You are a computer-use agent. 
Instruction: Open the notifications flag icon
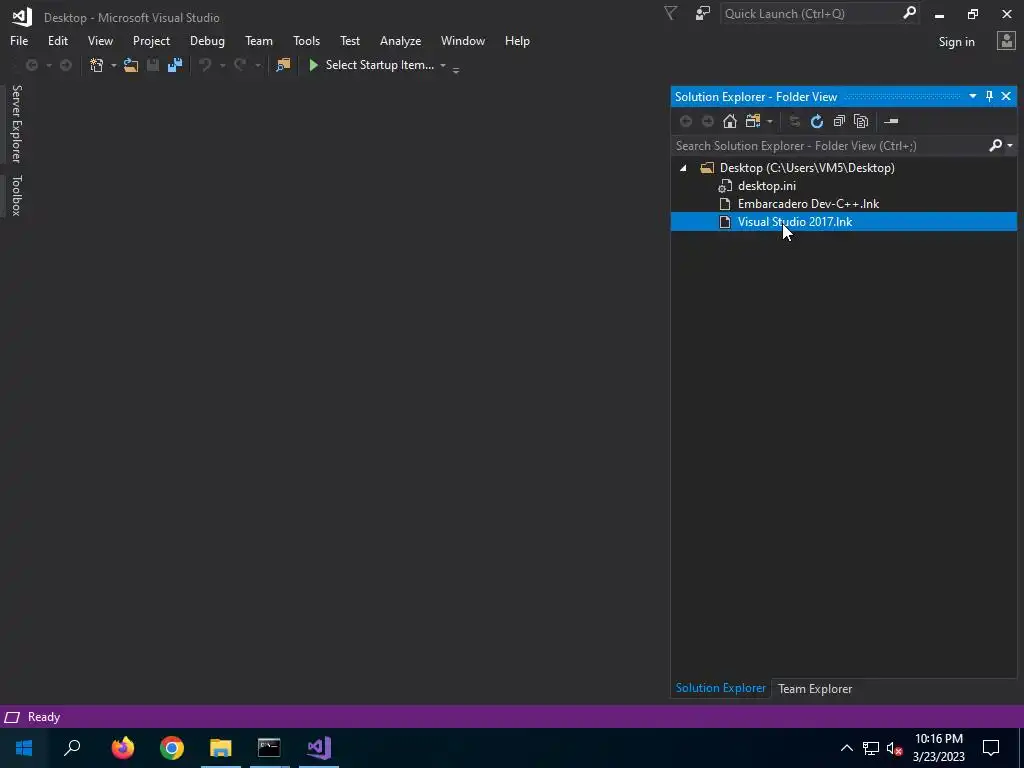point(671,14)
